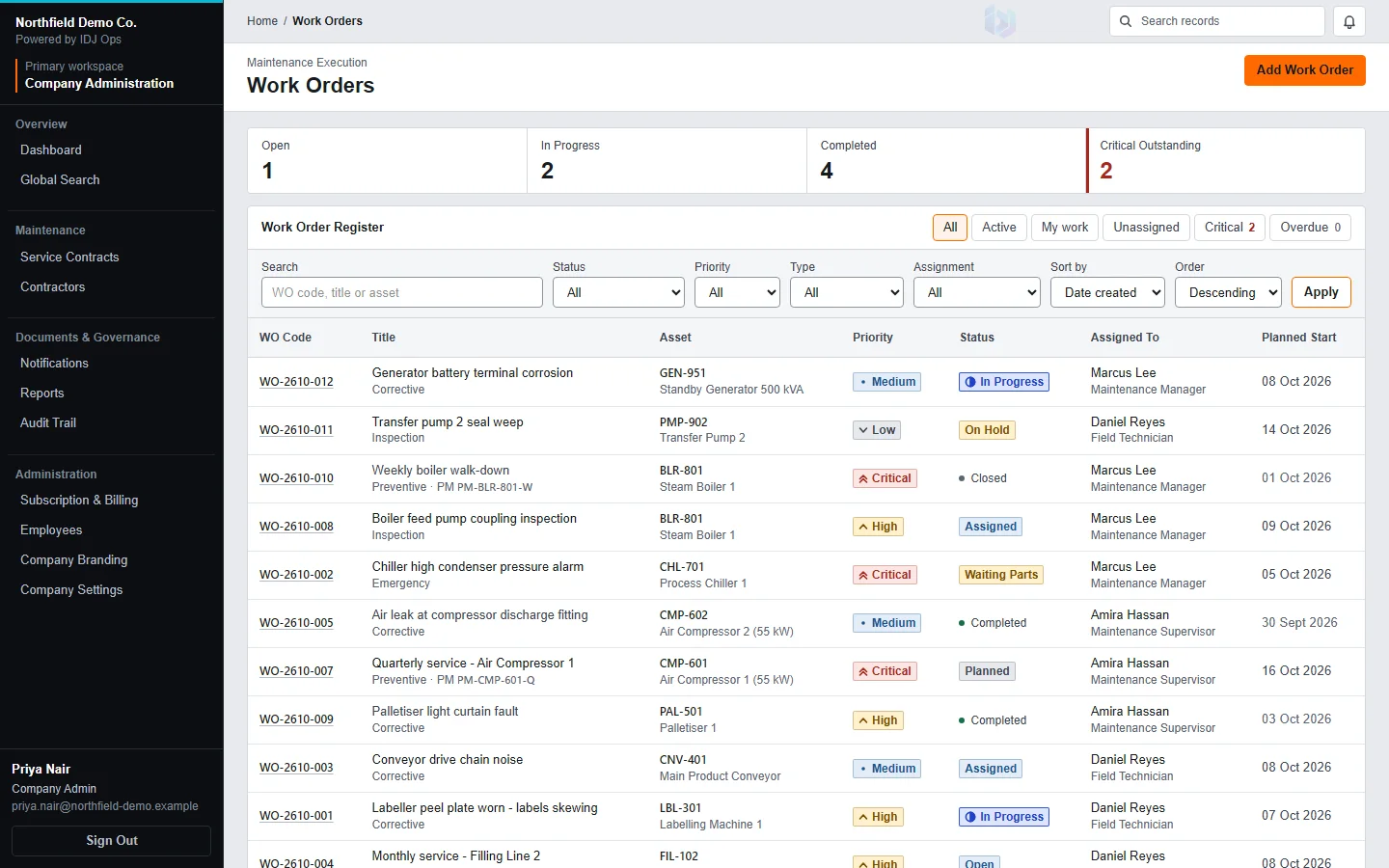Select the All filter tab

[x=950, y=228]
